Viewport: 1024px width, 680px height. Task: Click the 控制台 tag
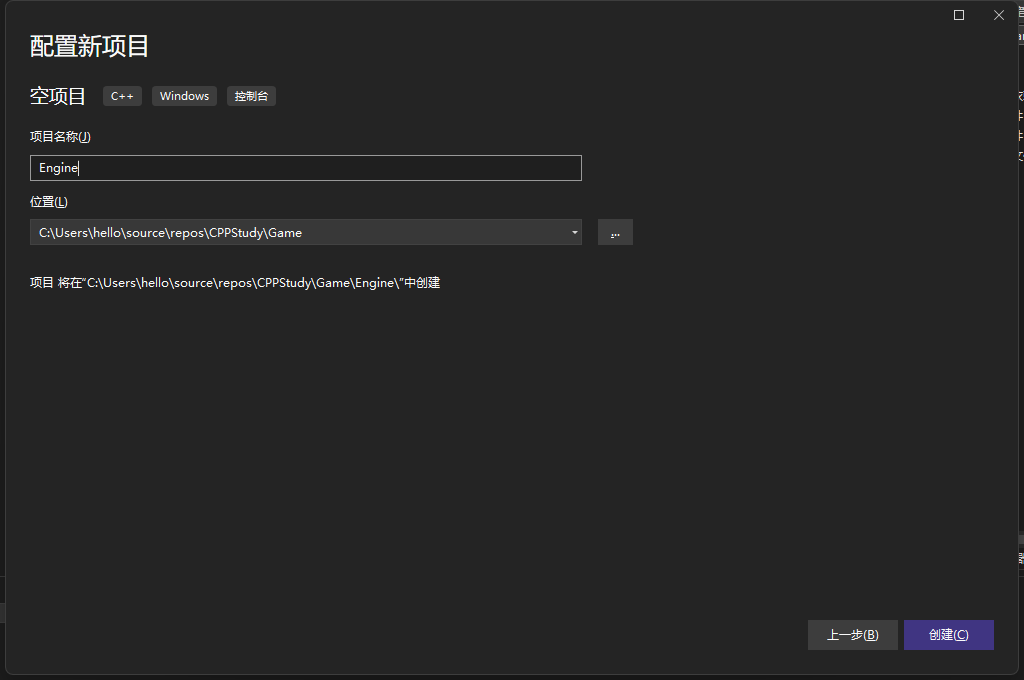(x=251, y=96)
